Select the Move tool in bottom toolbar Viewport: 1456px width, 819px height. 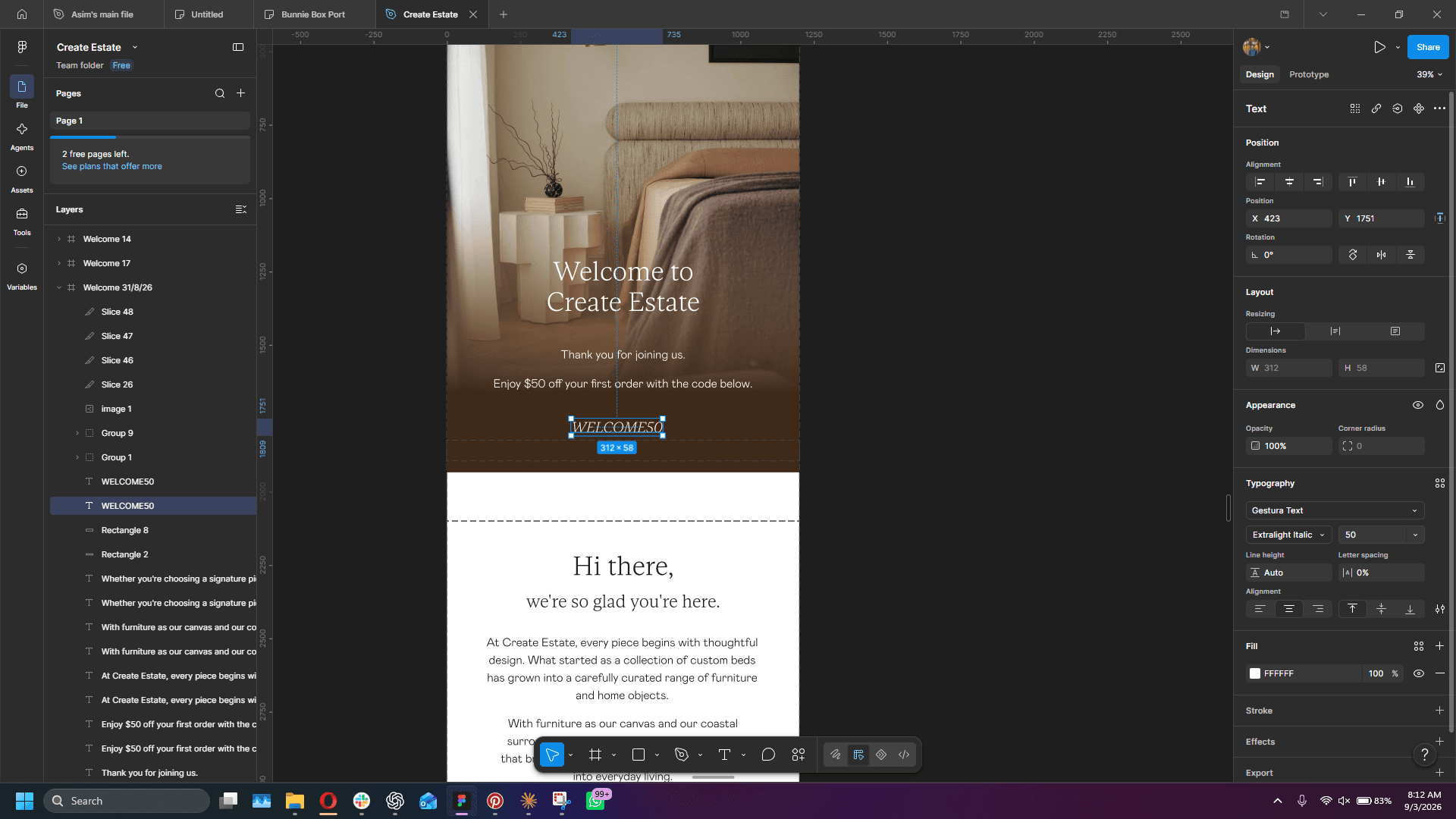point(552,755)
